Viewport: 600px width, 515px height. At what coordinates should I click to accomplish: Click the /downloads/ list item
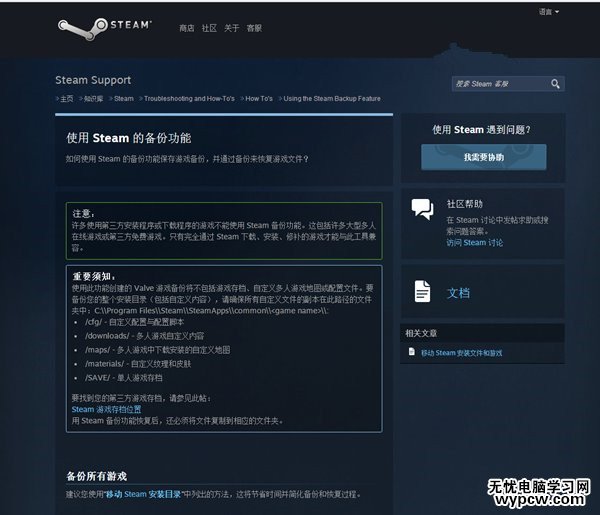(144, 336)
